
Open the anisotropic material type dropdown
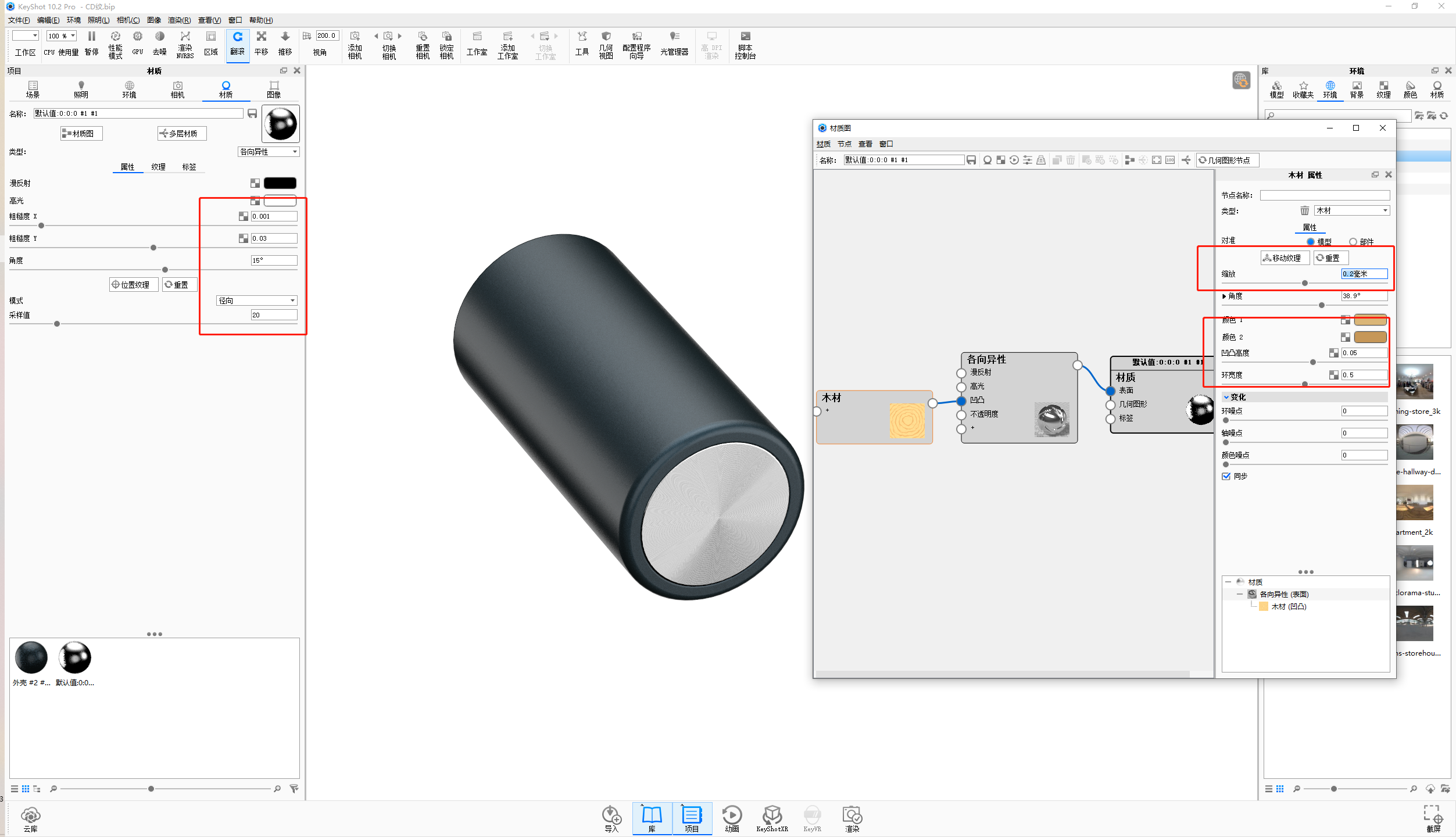click(x=269, y=152)
